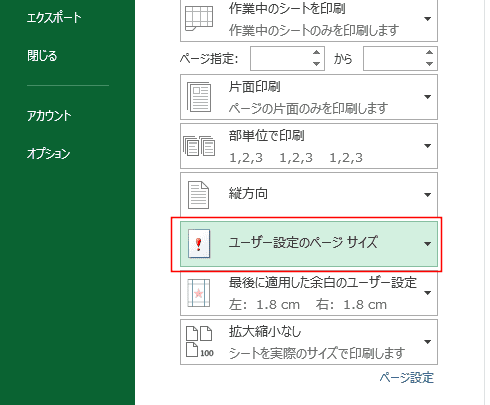Viewport: 490px width, 405px height.
Task: Open the 部単位で印刷 dropdown arrow
Action: click(428, 146)
